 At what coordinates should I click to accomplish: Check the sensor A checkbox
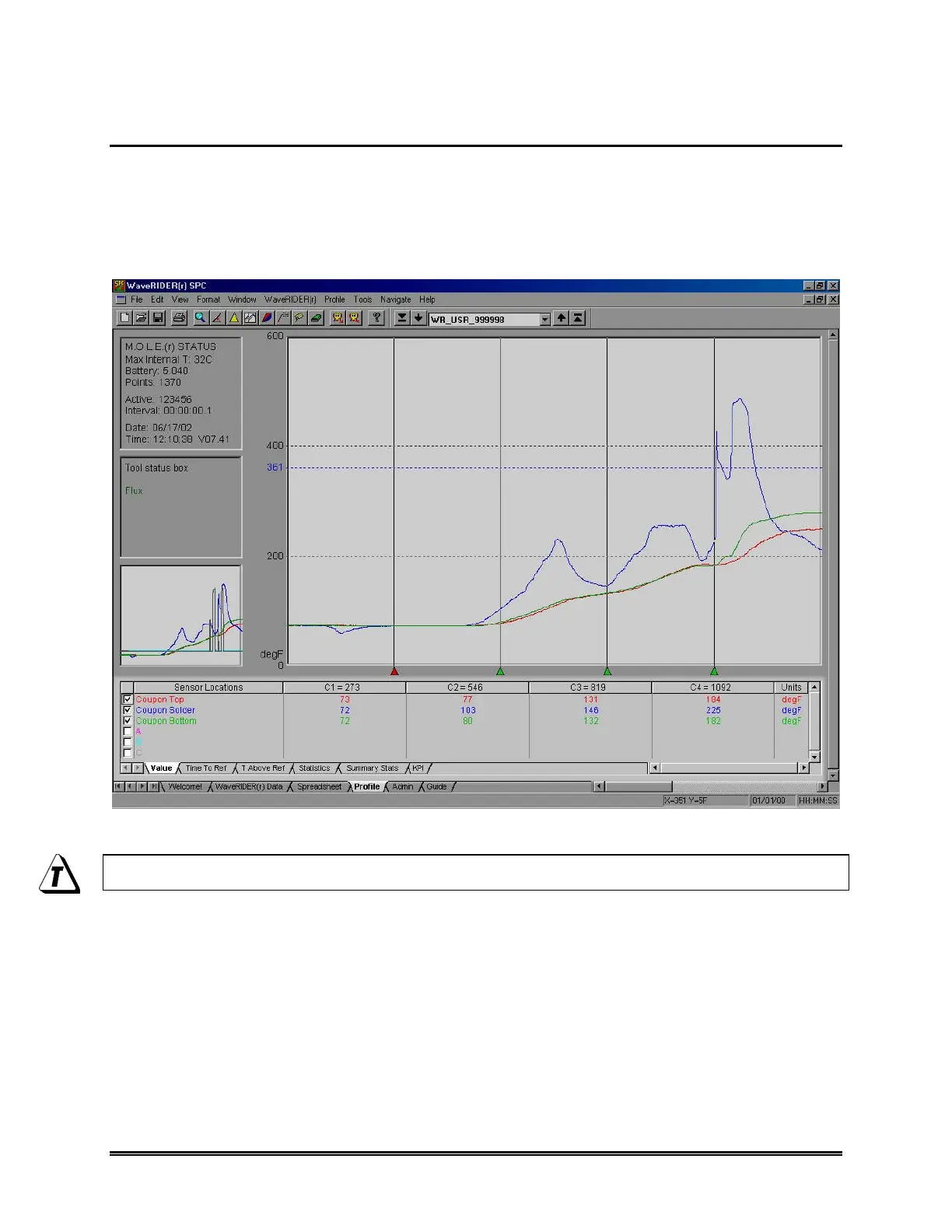[128, 732]
